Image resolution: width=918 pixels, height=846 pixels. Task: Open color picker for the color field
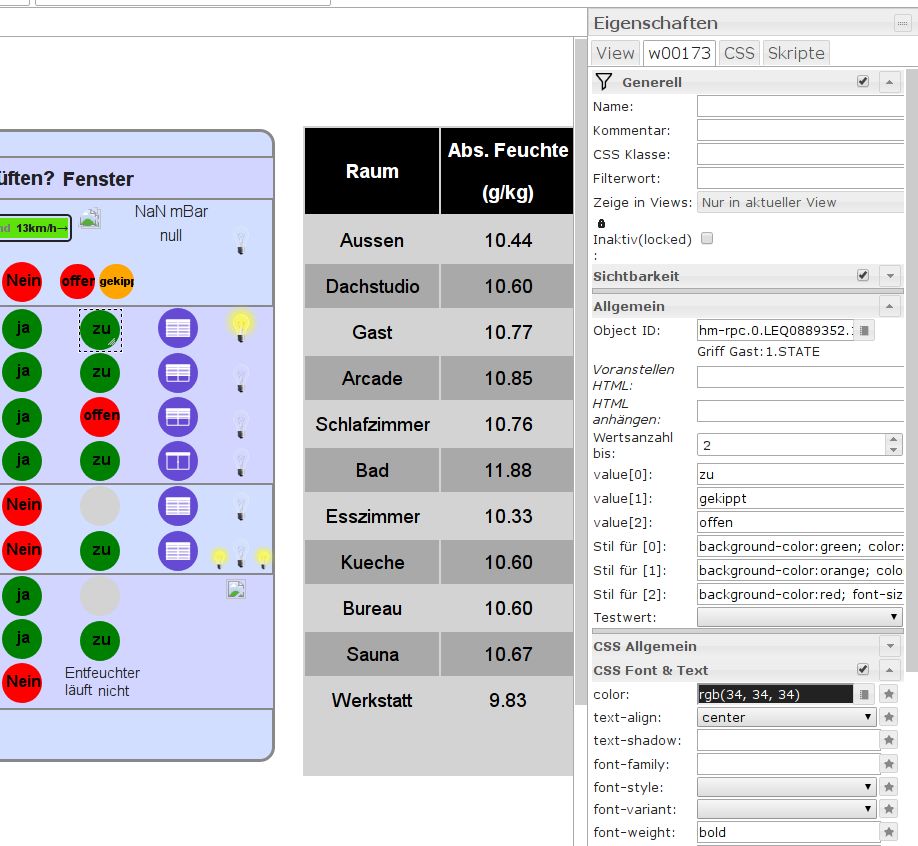(865, 694)
